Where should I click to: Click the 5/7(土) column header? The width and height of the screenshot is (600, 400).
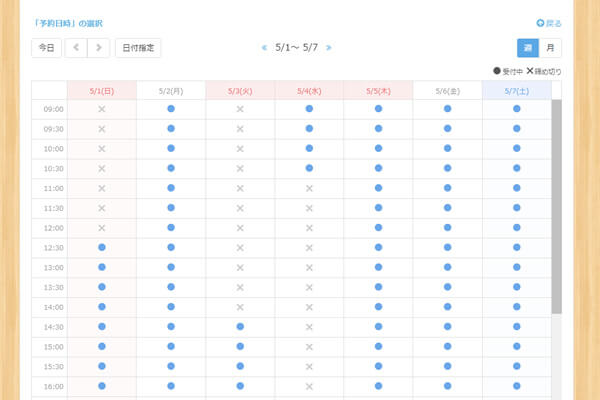click(x=516, y=90)
